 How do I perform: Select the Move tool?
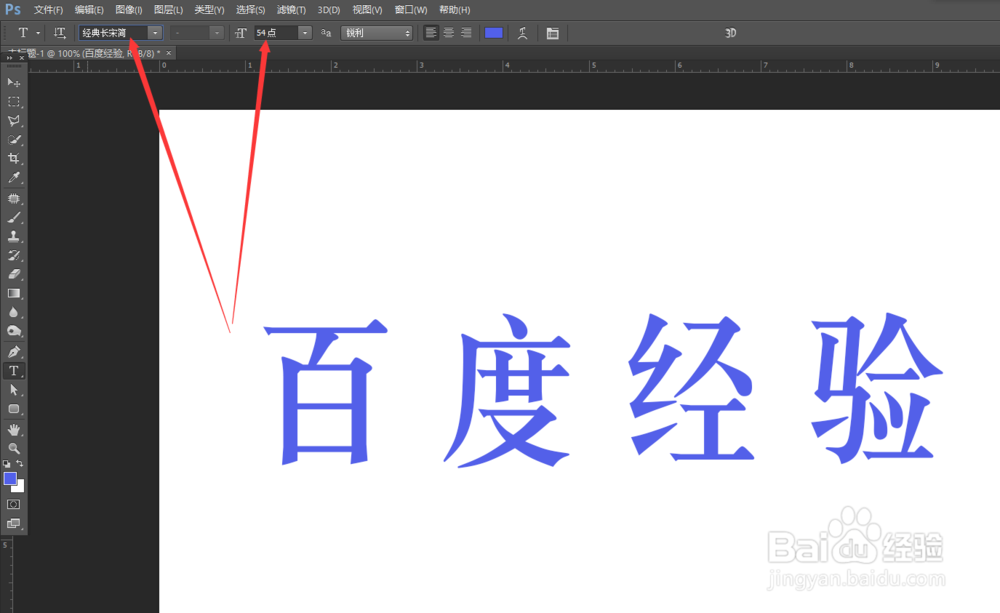click(x=13, y=83)
